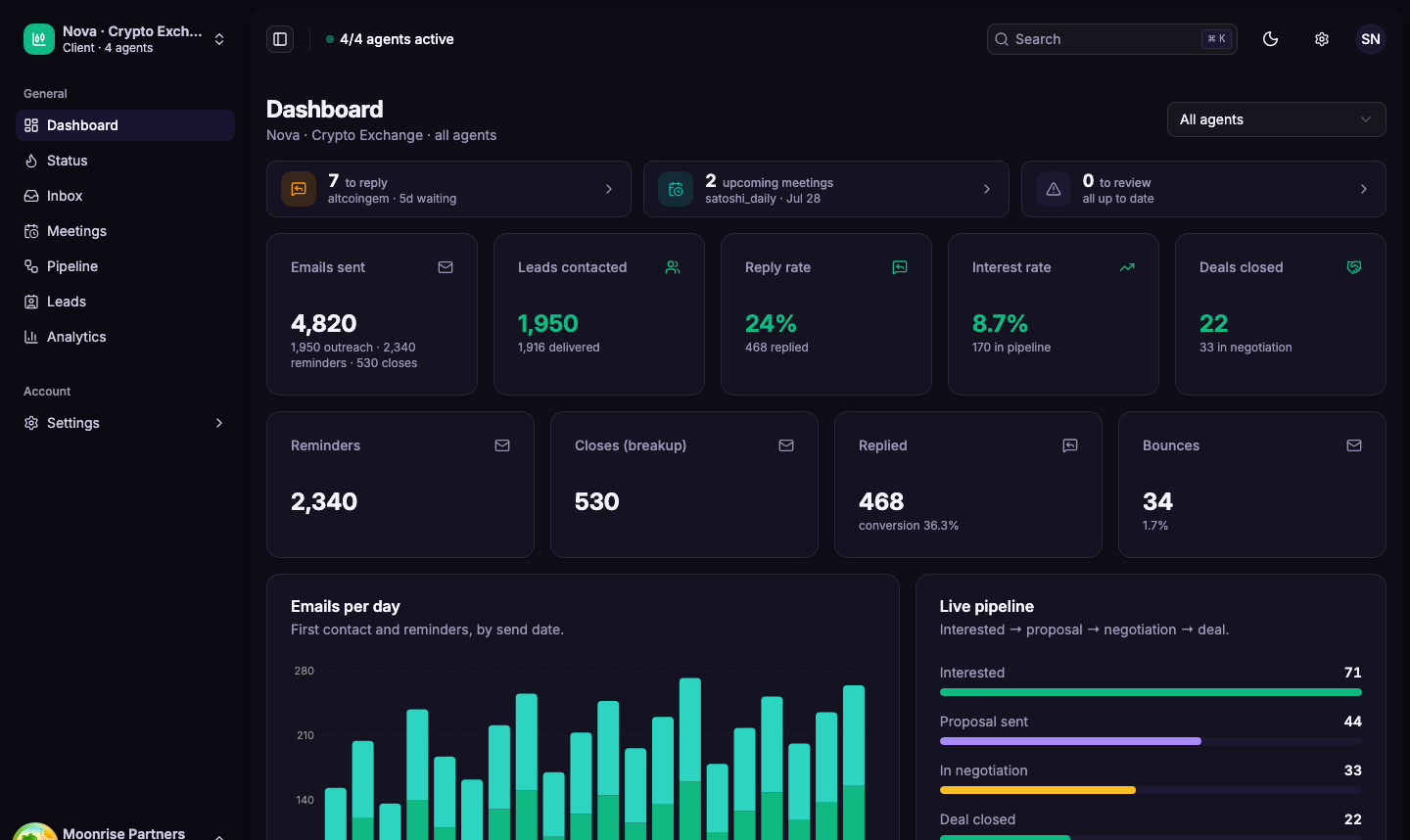The image size is (1410, 840).
Task: Expand the Nova workspace switcher chevrons
Action: pos(219,39)
